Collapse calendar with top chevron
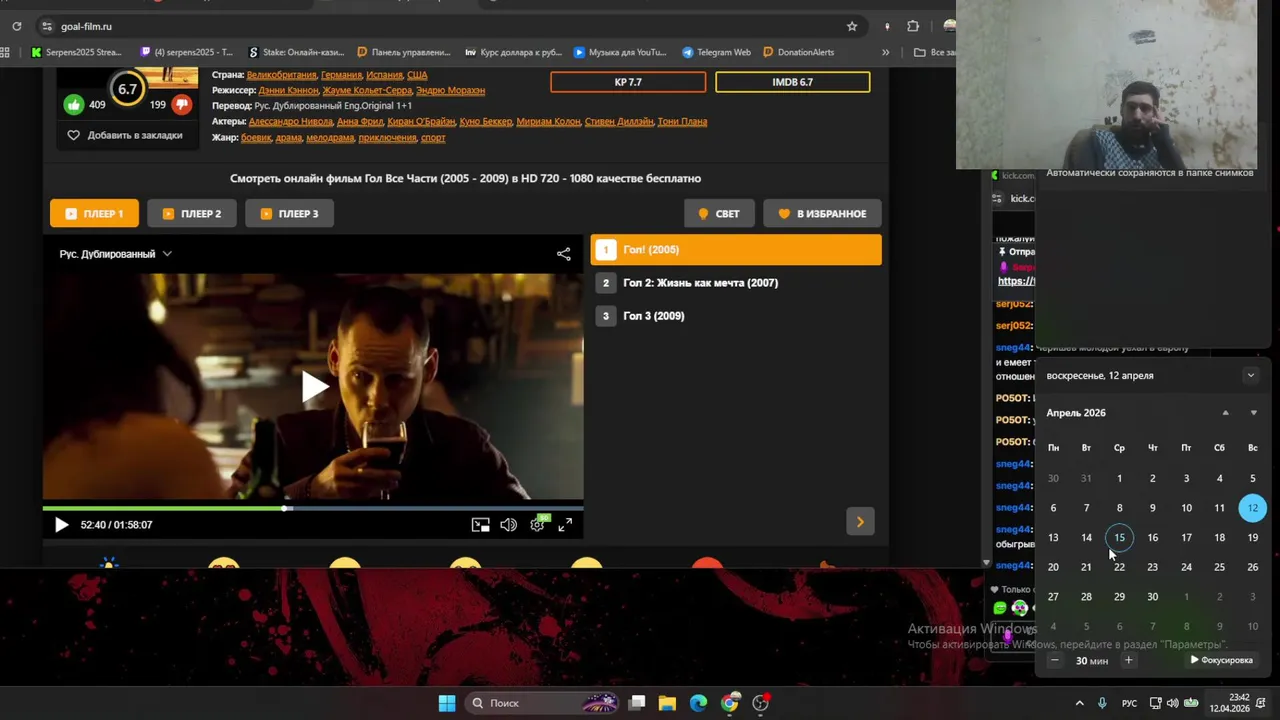The image size is (1280, 720). [1250, 376]
